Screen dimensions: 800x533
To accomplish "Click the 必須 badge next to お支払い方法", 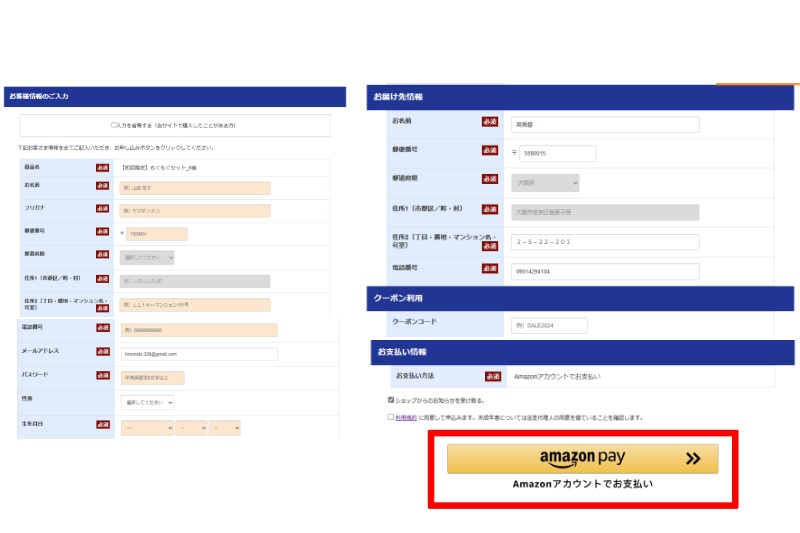I will coord(493,376).
